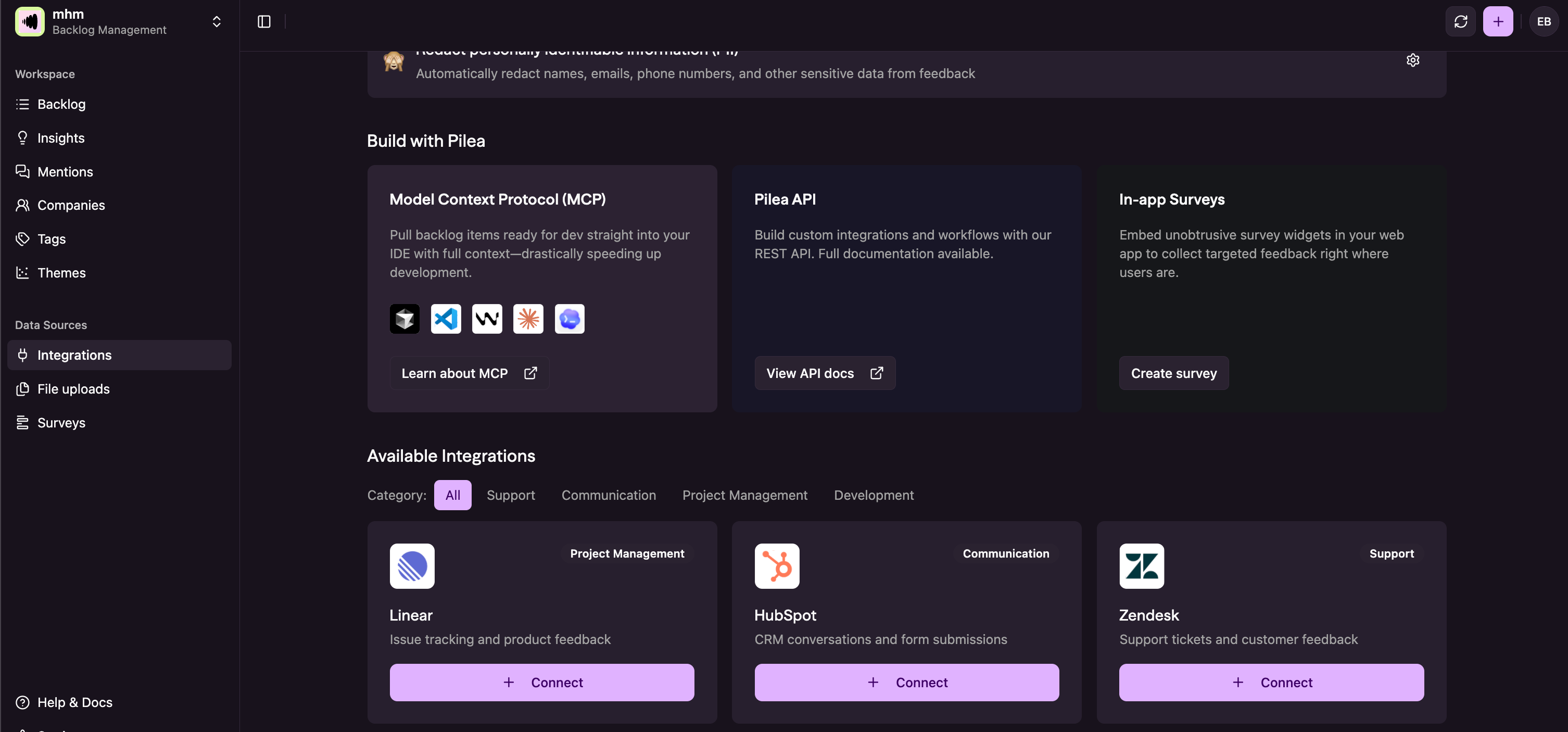Click the Support badge on Zendesk card
This screenshot has width=1568, height=732.
[x=1392, y=553]
